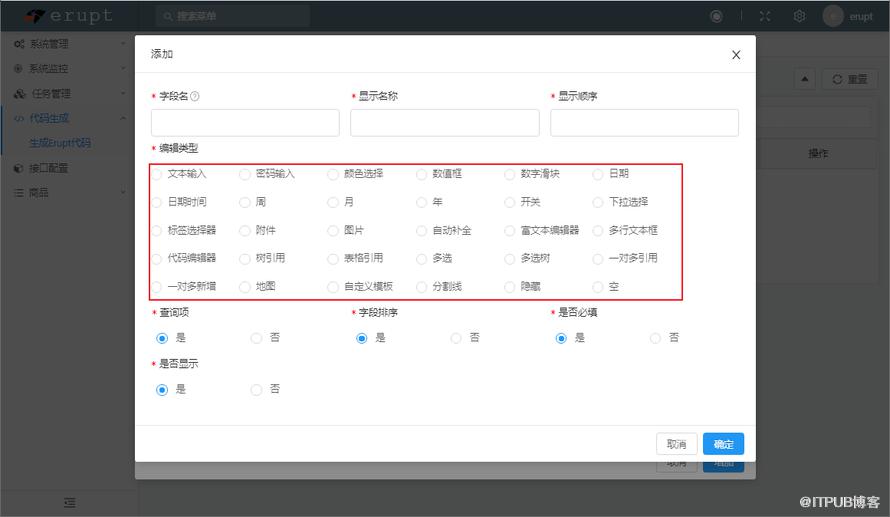Select 开关 edit type

[x=510, y=202]
